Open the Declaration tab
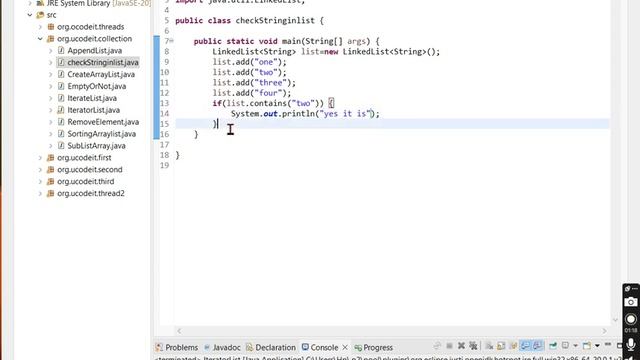The width and height of the screenshot is (640, 360). pos(271,347)
